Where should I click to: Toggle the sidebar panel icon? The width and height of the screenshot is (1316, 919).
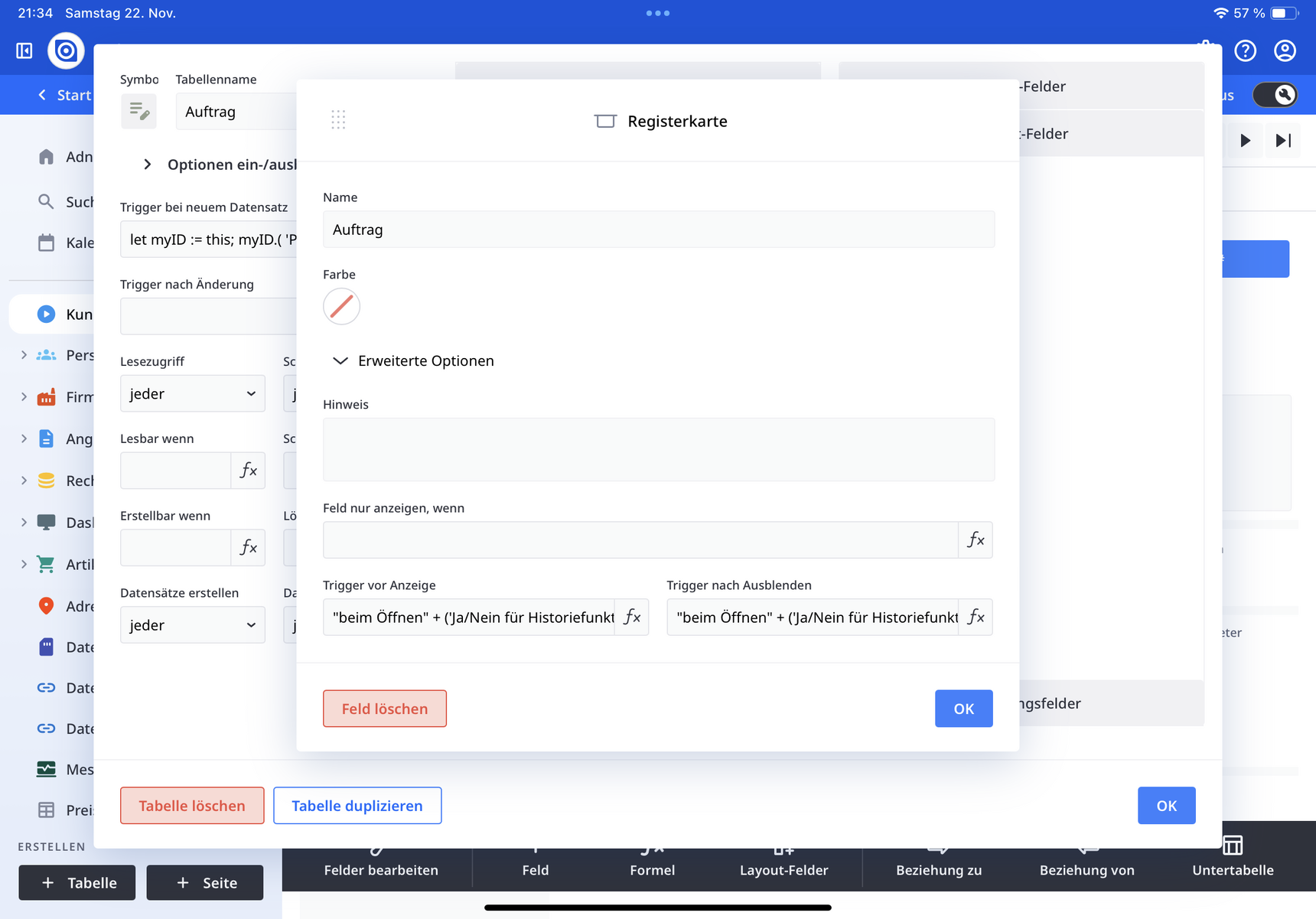pos(24,51)
